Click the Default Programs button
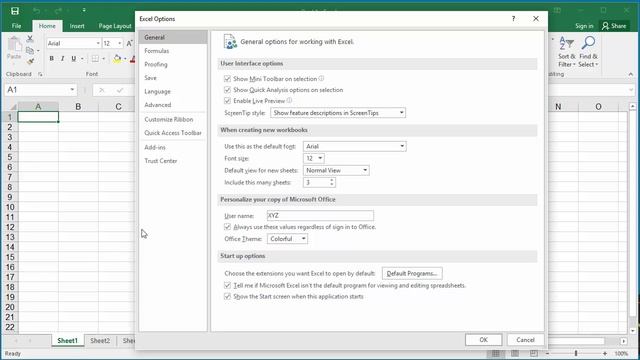This screenshot has width=640, height=360. coord(412,273)
